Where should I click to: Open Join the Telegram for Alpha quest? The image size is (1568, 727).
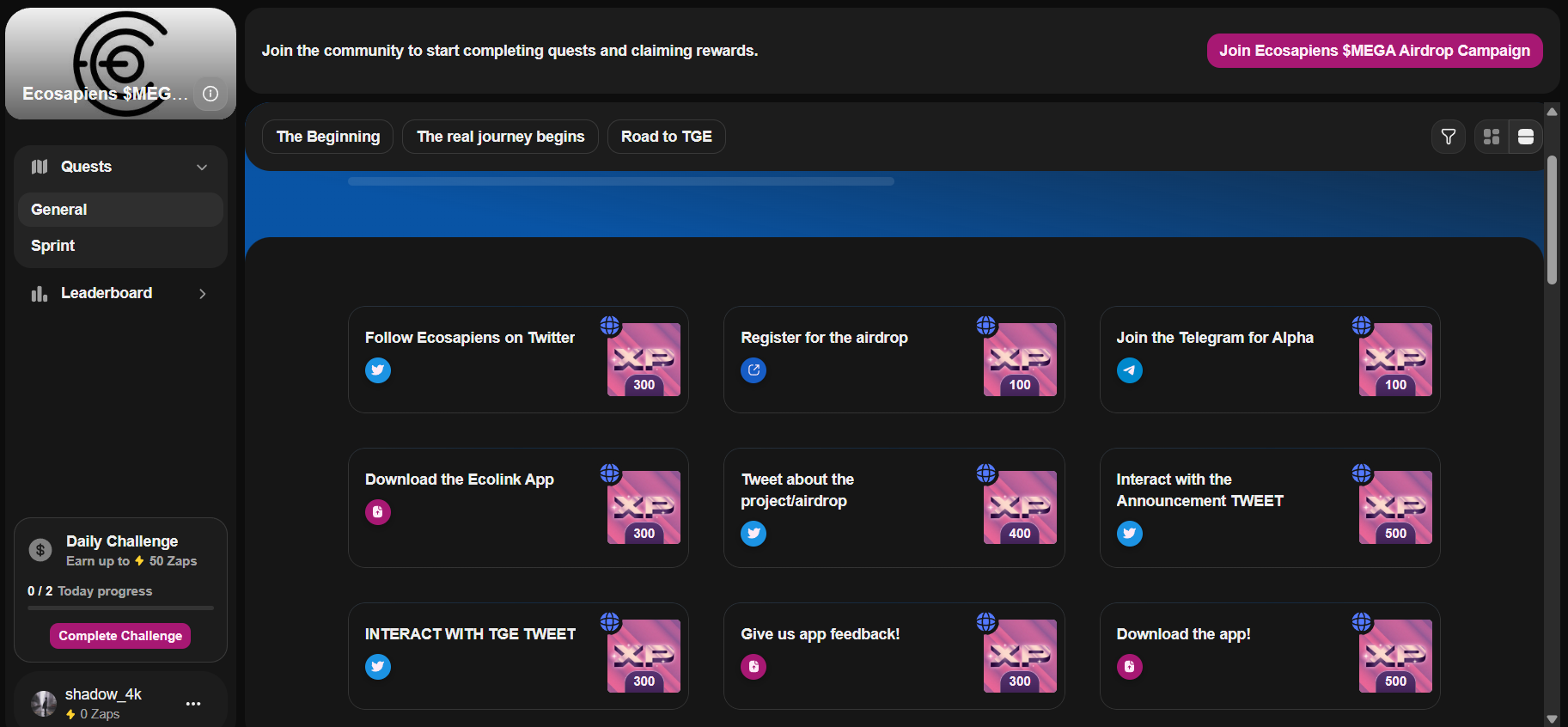(x=1270, y=359)
